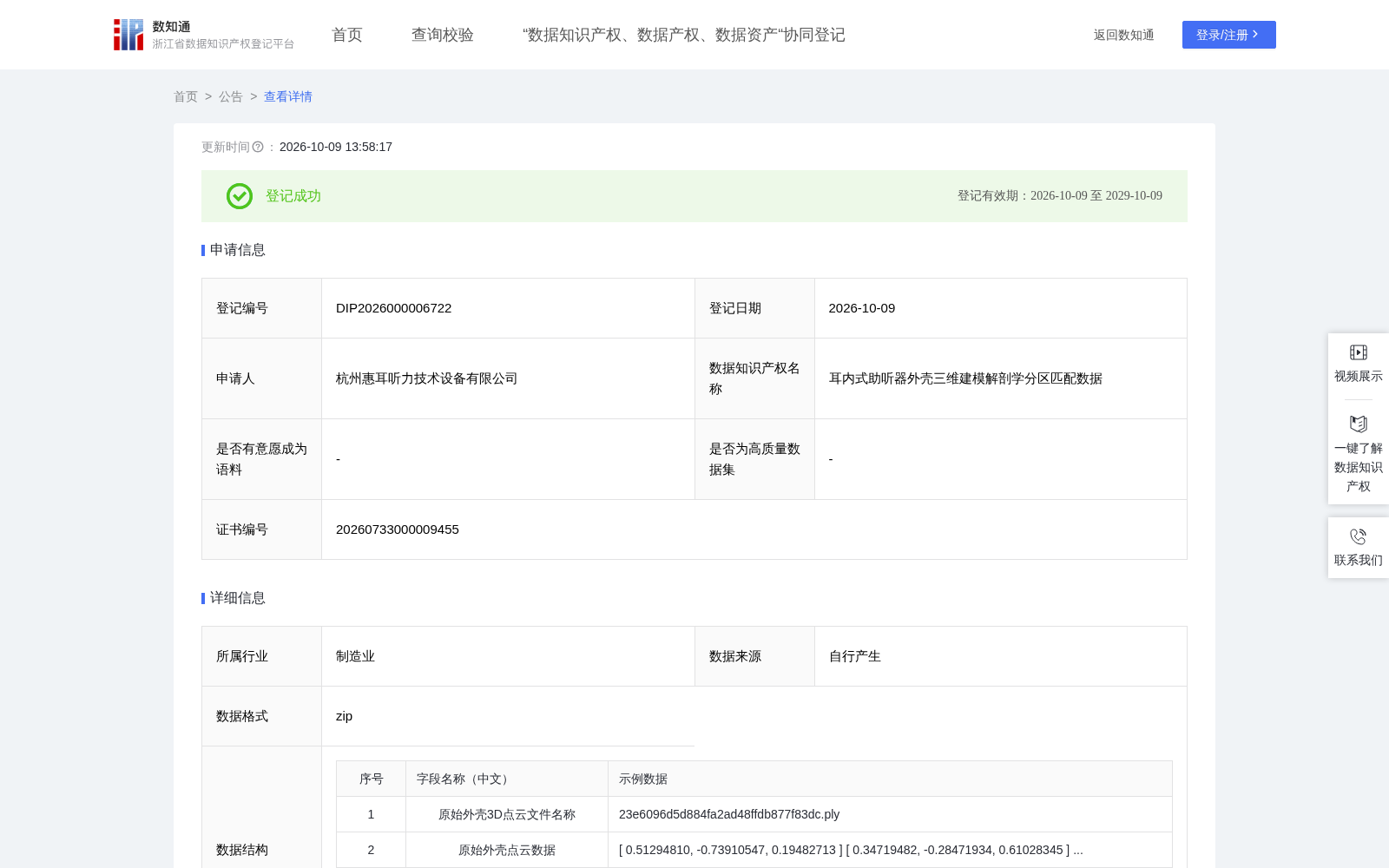Click the 登记日期 value 2026-10-09
Viewport: 1389px width, 868px height.
[862, 308]
